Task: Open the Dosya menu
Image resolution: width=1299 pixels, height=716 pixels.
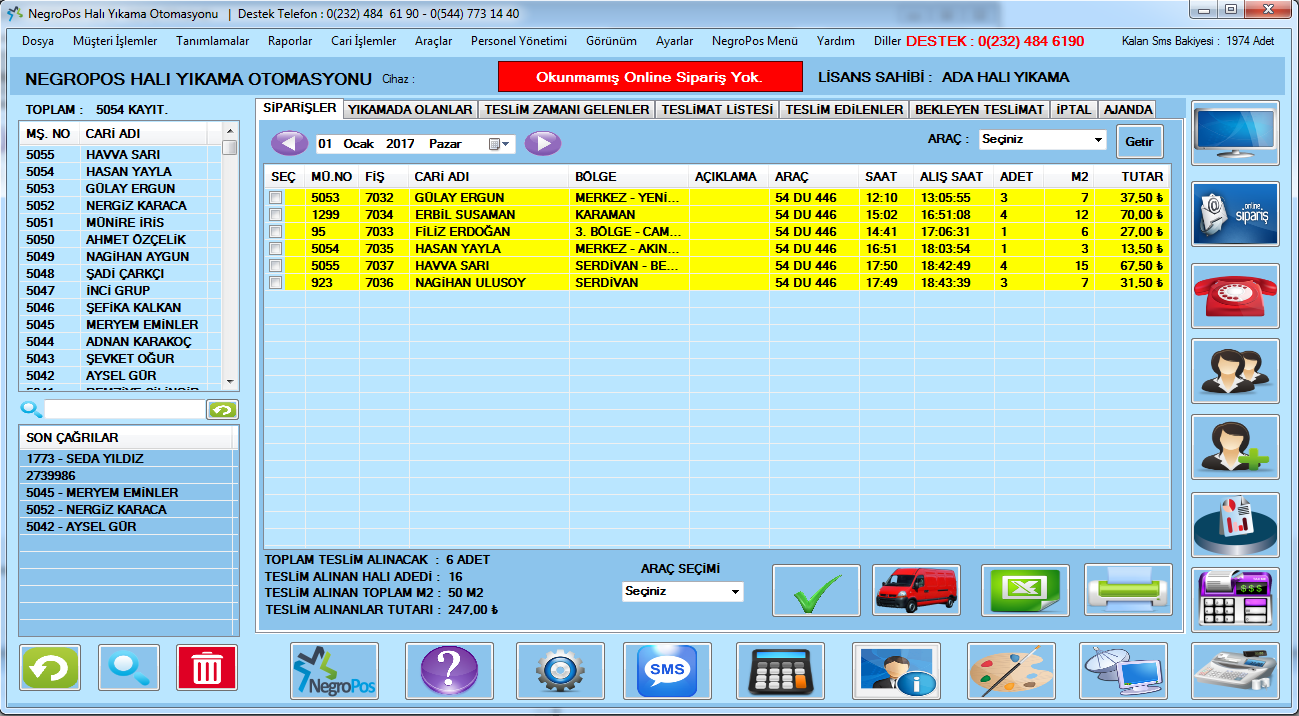Action: click(x=38, y=41)
